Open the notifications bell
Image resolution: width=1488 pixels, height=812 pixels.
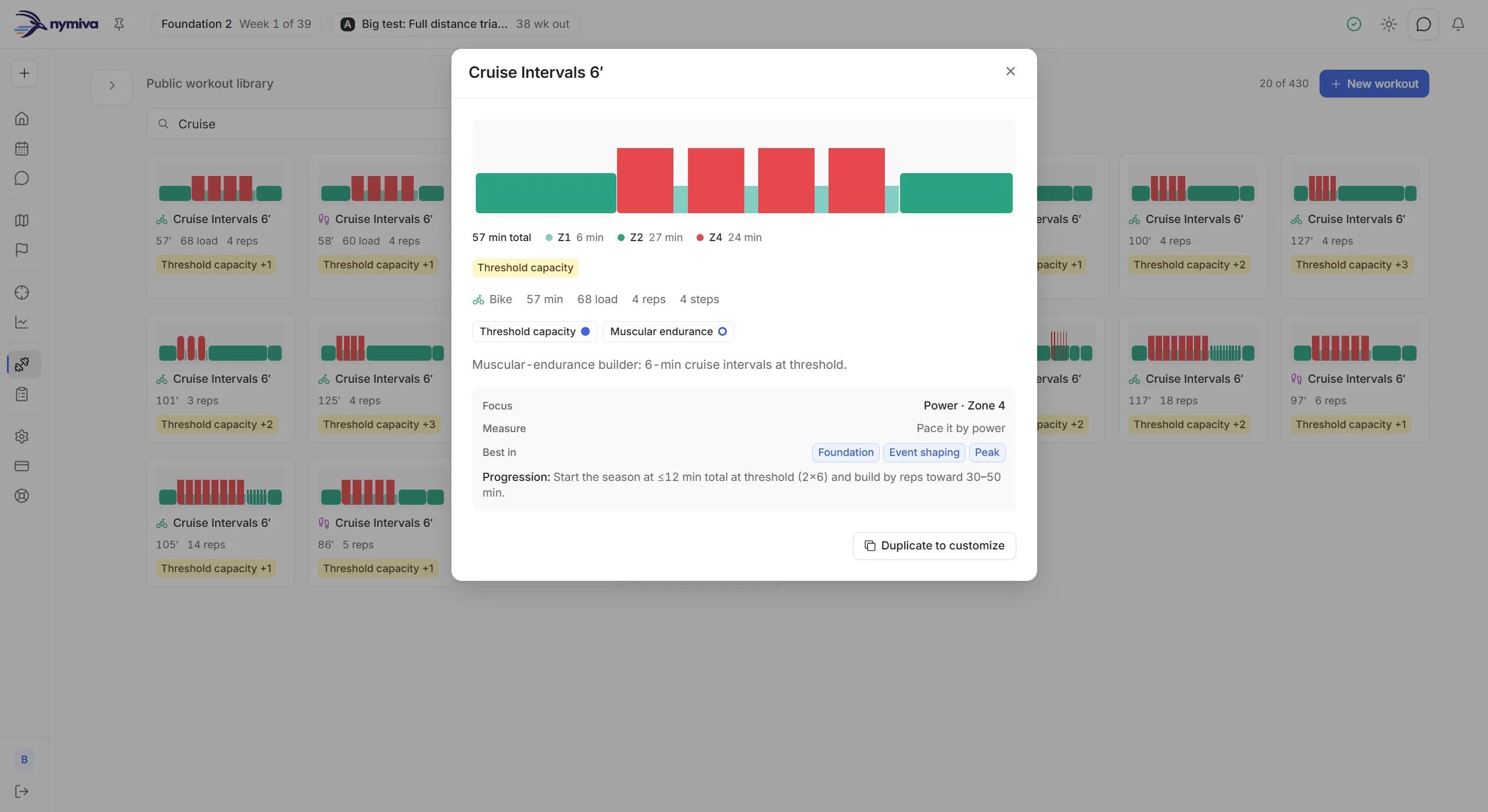point(1458,24)
